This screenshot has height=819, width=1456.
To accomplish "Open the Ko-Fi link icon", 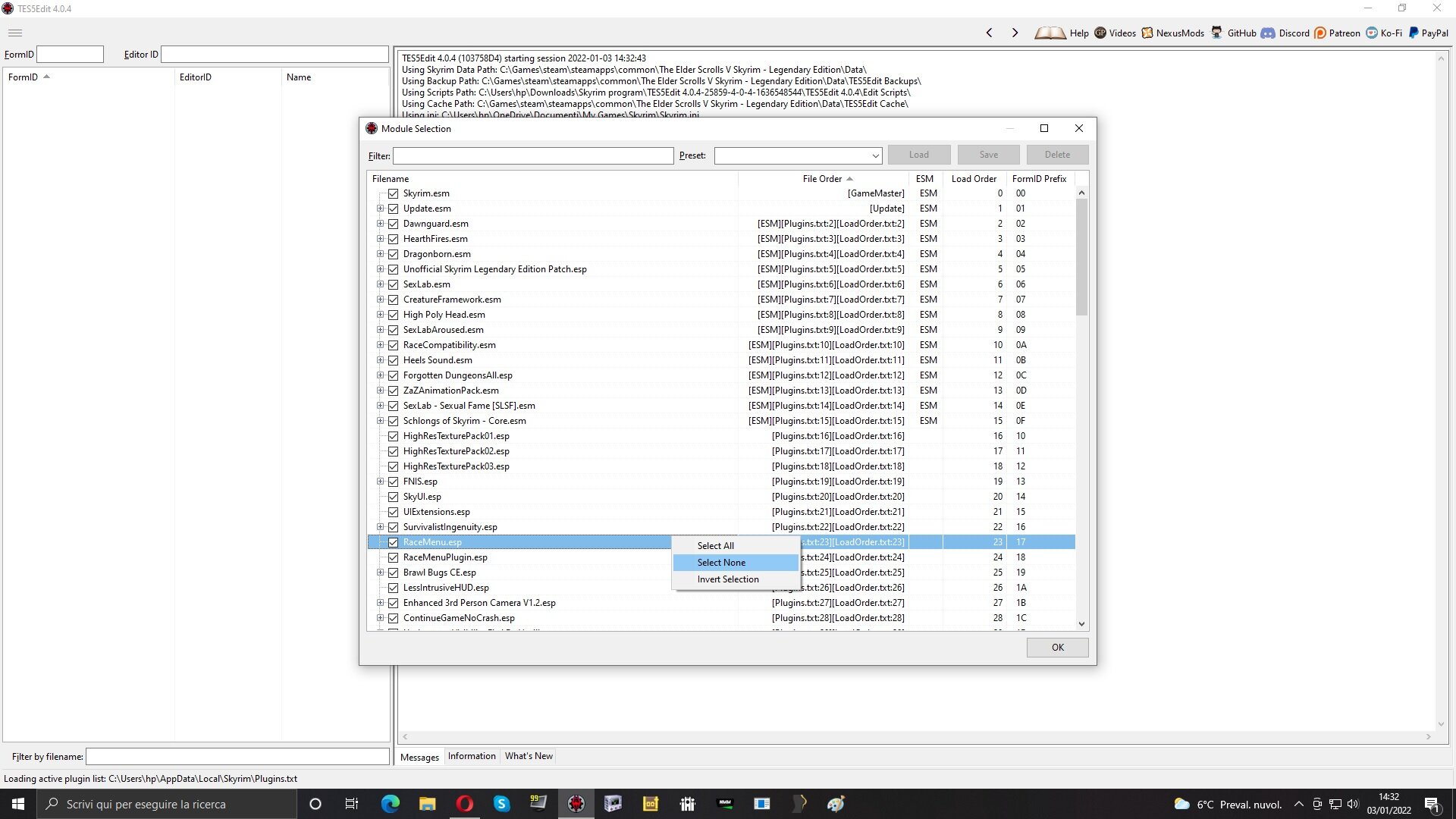I will pyautogui.click(x=1372, y=33).
